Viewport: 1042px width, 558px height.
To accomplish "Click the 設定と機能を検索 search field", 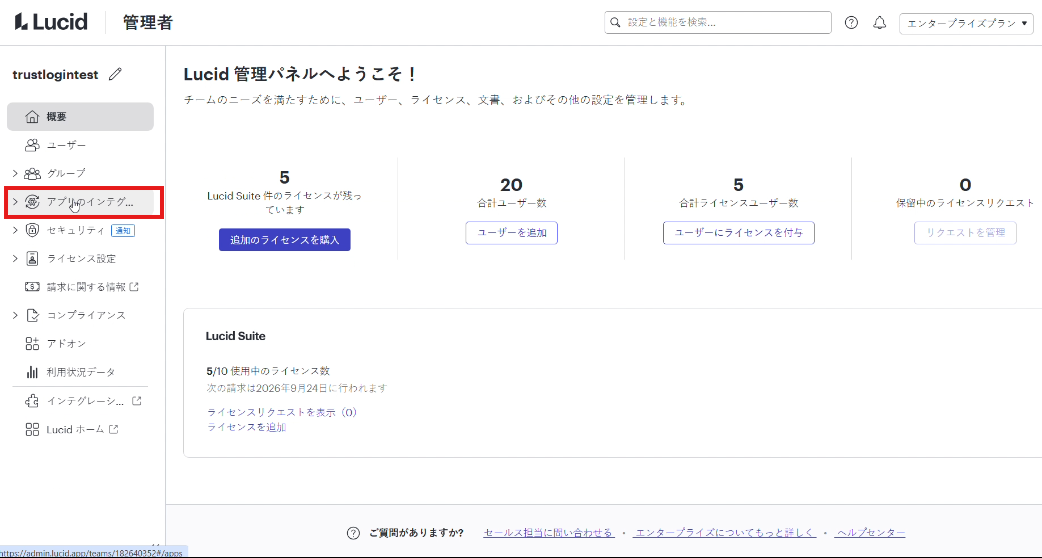I will coord(718,23).
